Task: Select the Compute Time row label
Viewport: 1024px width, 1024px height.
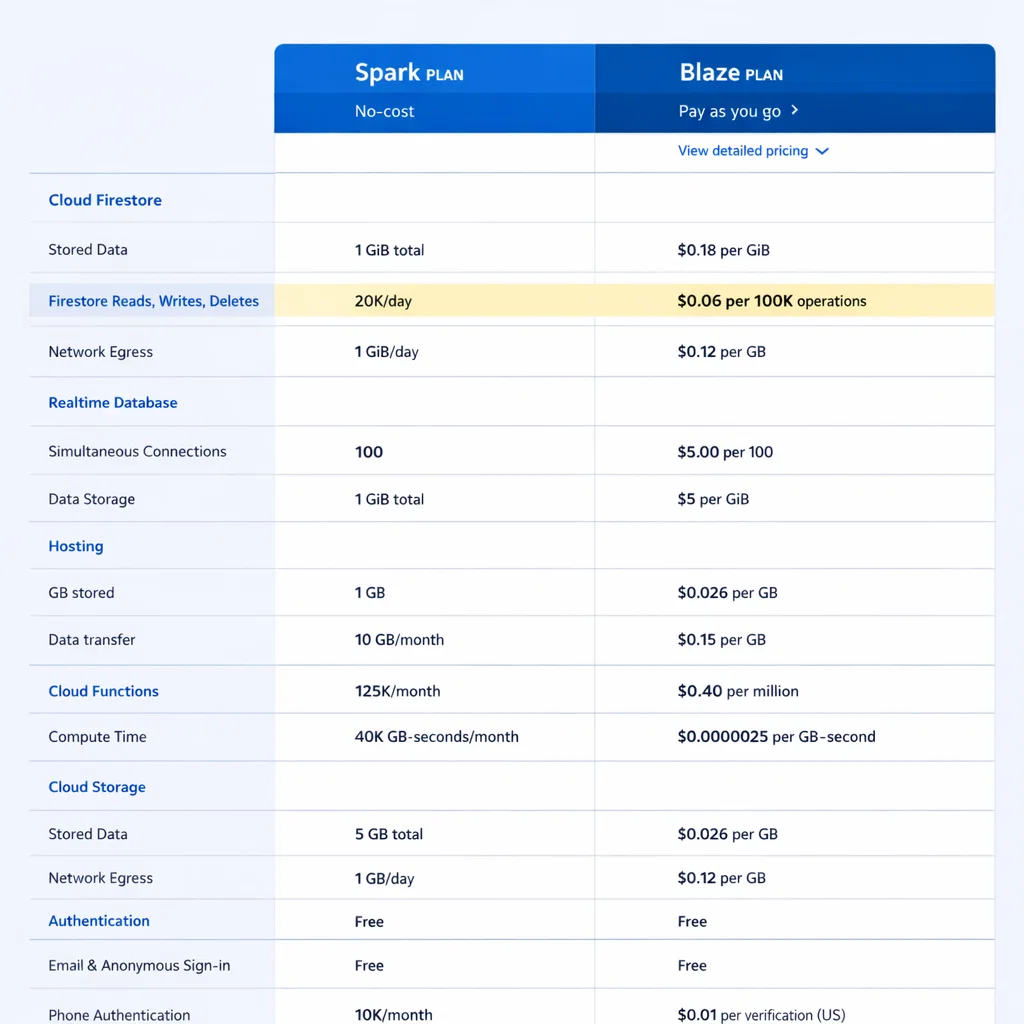Action: point(98,737)
